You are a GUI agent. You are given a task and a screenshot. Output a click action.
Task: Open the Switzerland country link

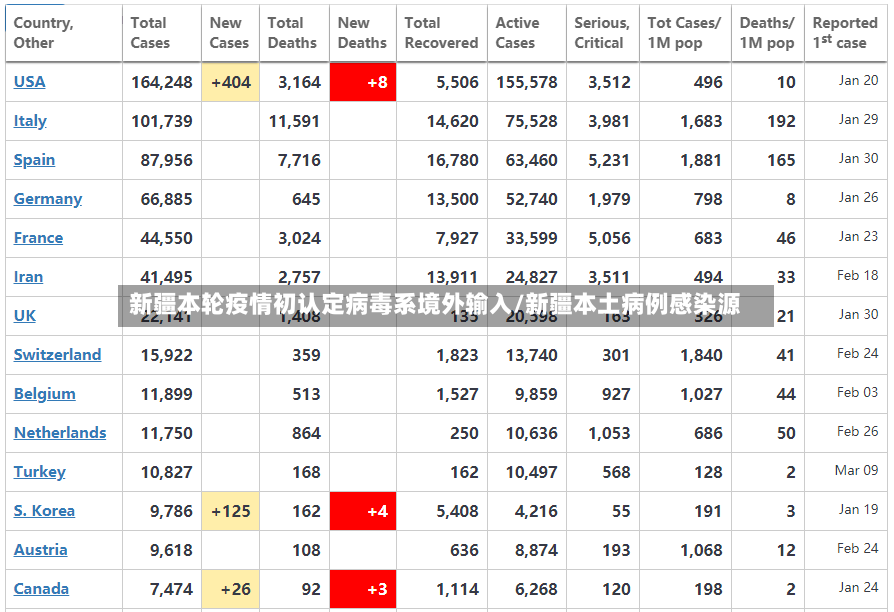[x=57, y=355]
